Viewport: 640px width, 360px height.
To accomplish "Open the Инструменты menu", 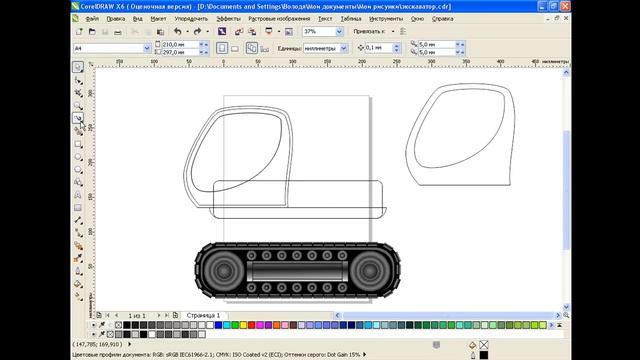I will click(386, 19).
